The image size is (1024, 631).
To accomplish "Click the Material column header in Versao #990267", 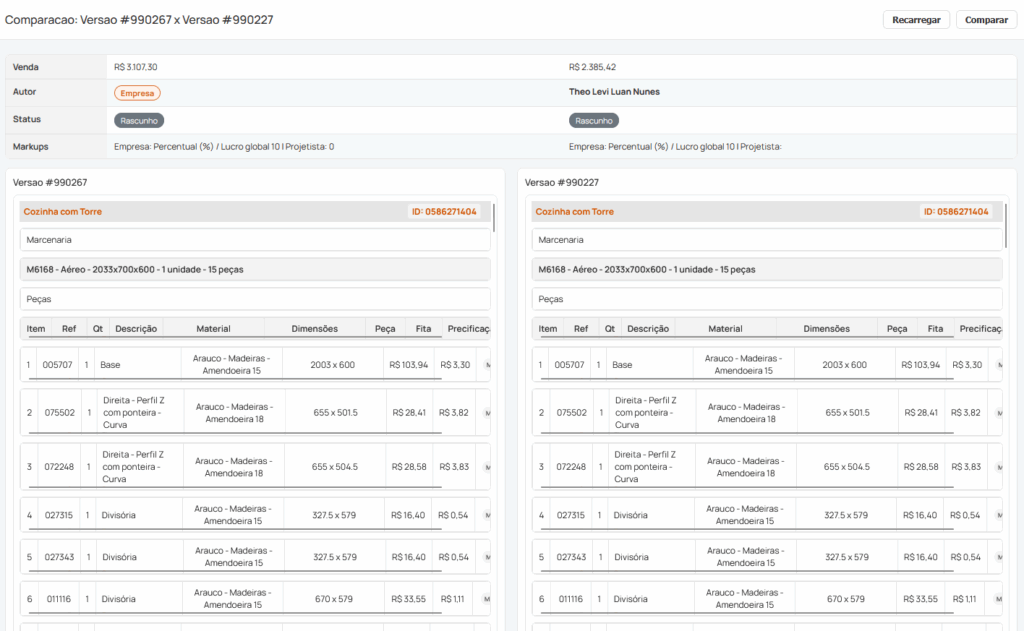I will (213, 328).
